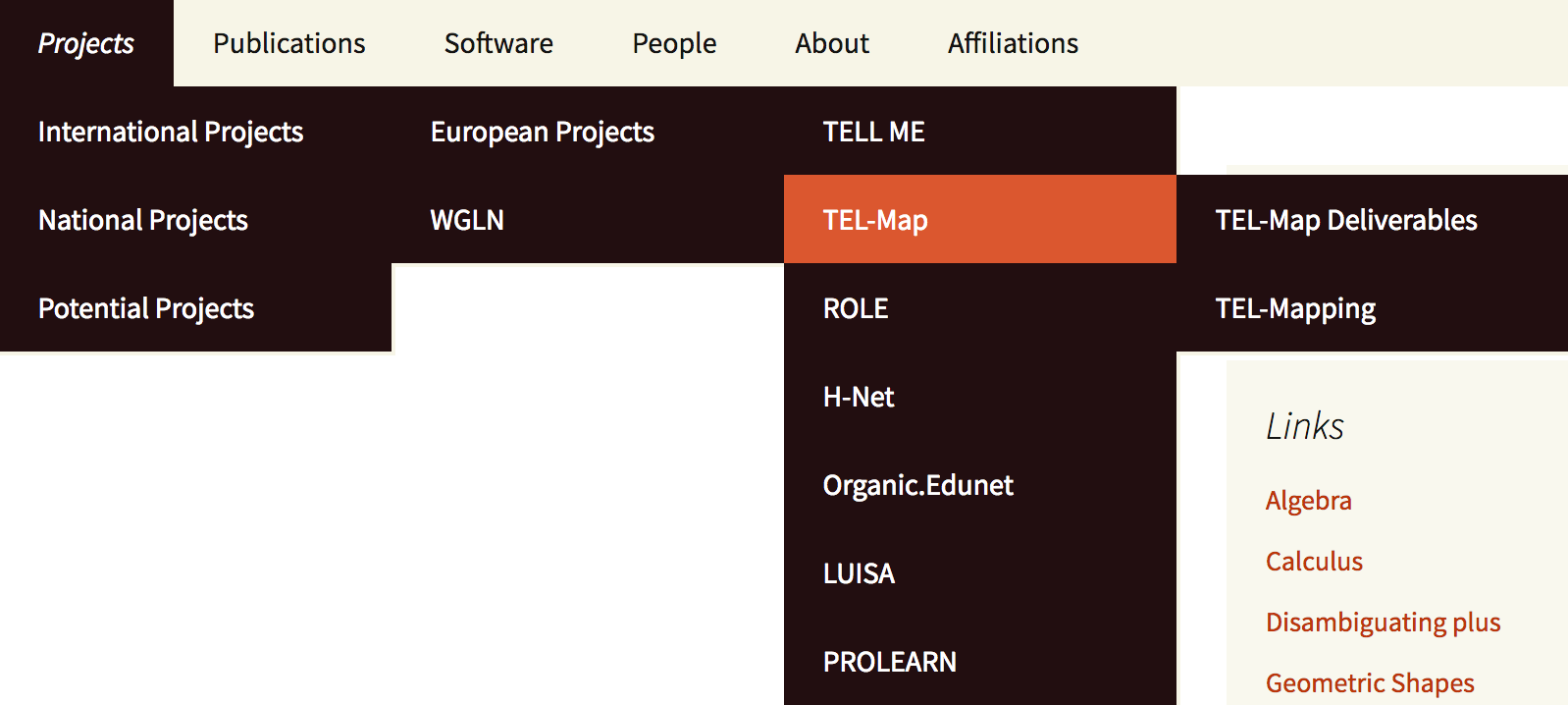Select the WGLN submenu item
This screenshot has width=1568, height=705.
tap(467, 220)
